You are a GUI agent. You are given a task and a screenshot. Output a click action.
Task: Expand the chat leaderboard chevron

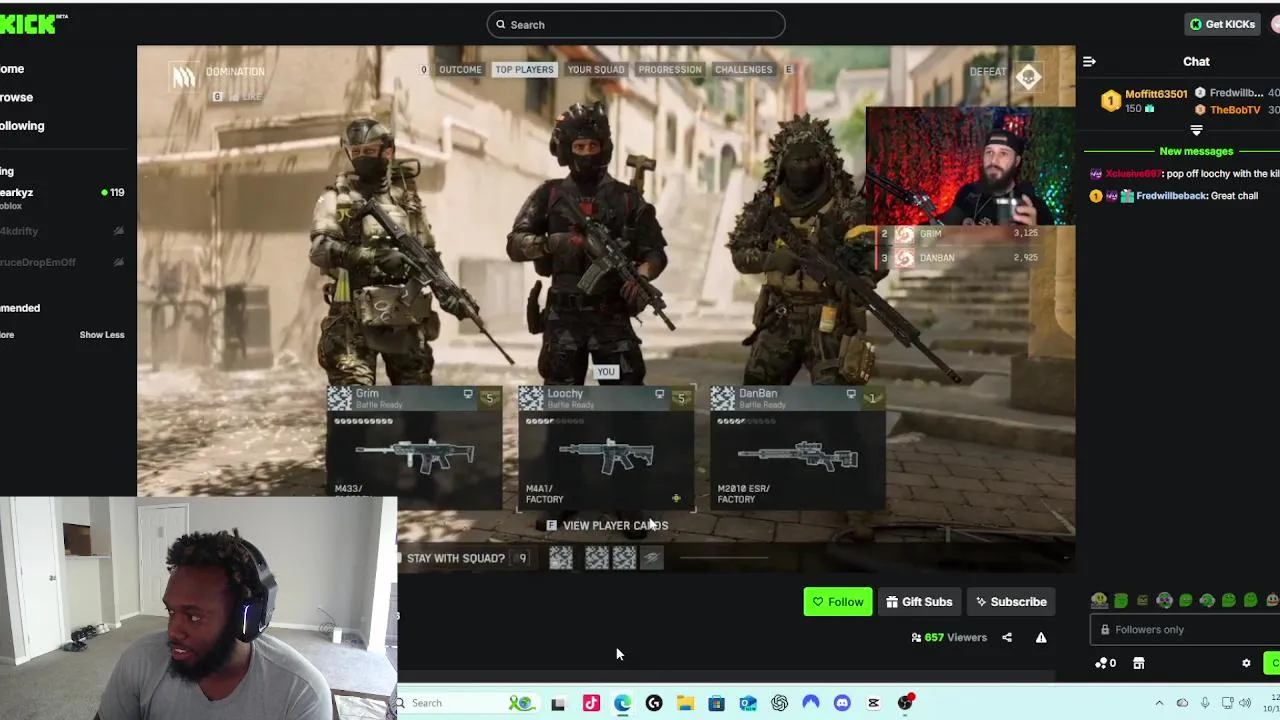(x=1196, y=131)
